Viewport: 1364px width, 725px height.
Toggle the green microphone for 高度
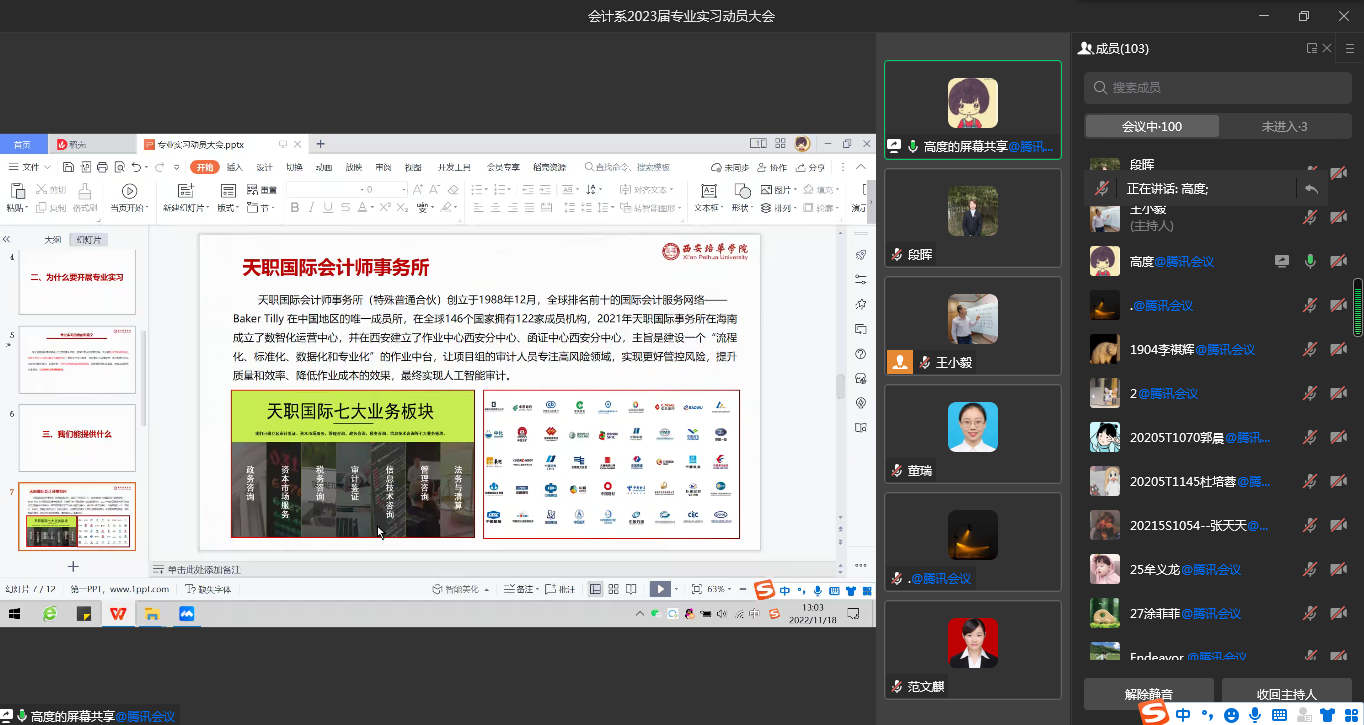click(x=1310, y=261)
